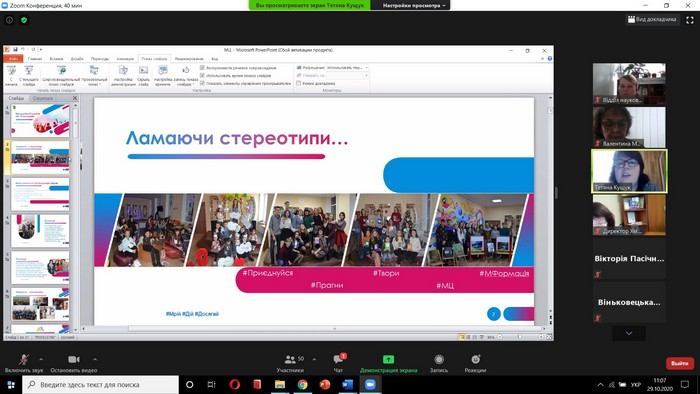The height and width of the screenshot is (394, 700).
Task: Click the Zoom microphone unmute icon
Action: point(24,359)
